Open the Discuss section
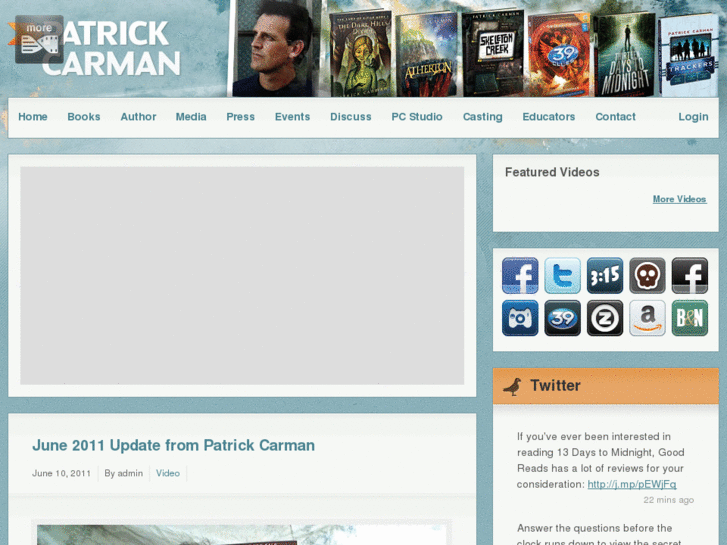The height and width of the screenshot is (545, 727). coord(351,117)
